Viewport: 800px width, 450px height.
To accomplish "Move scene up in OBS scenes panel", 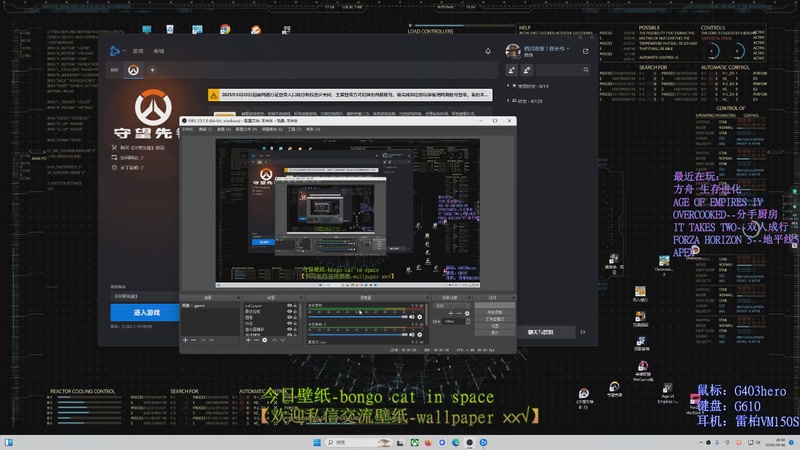I will click(204, 340).
